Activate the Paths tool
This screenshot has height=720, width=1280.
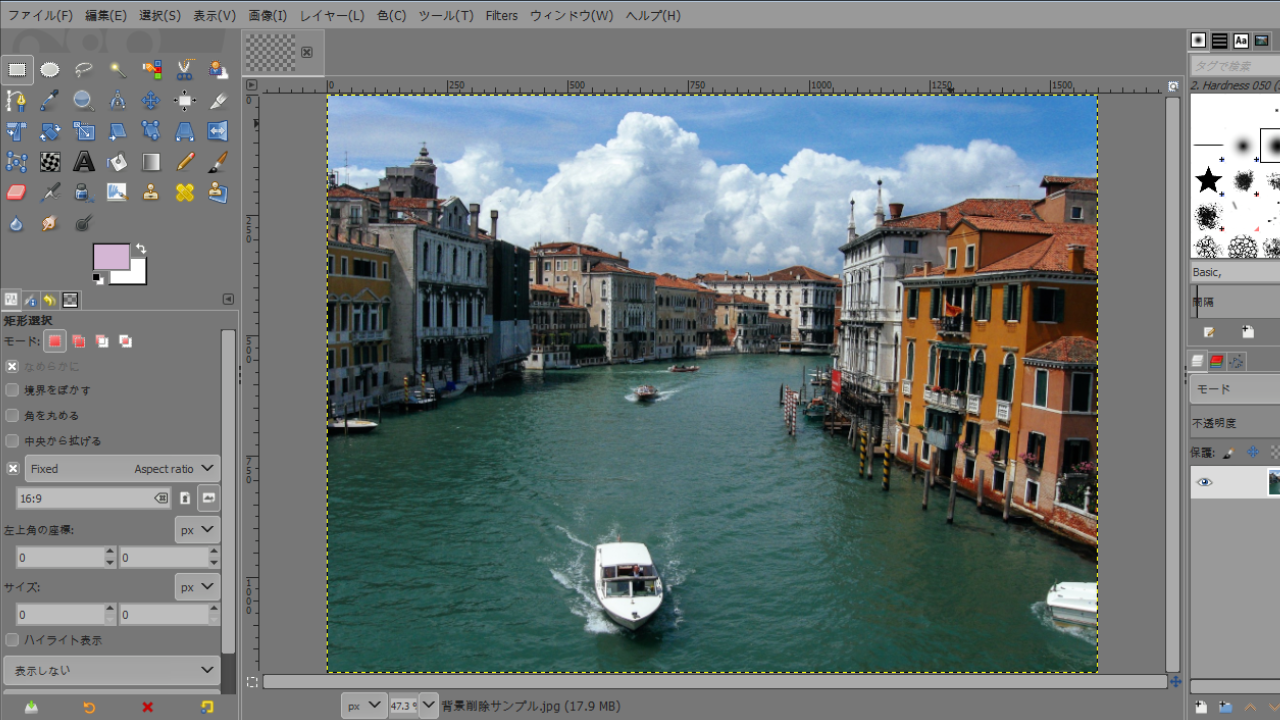pyautogui.click(x=17, y=100)
